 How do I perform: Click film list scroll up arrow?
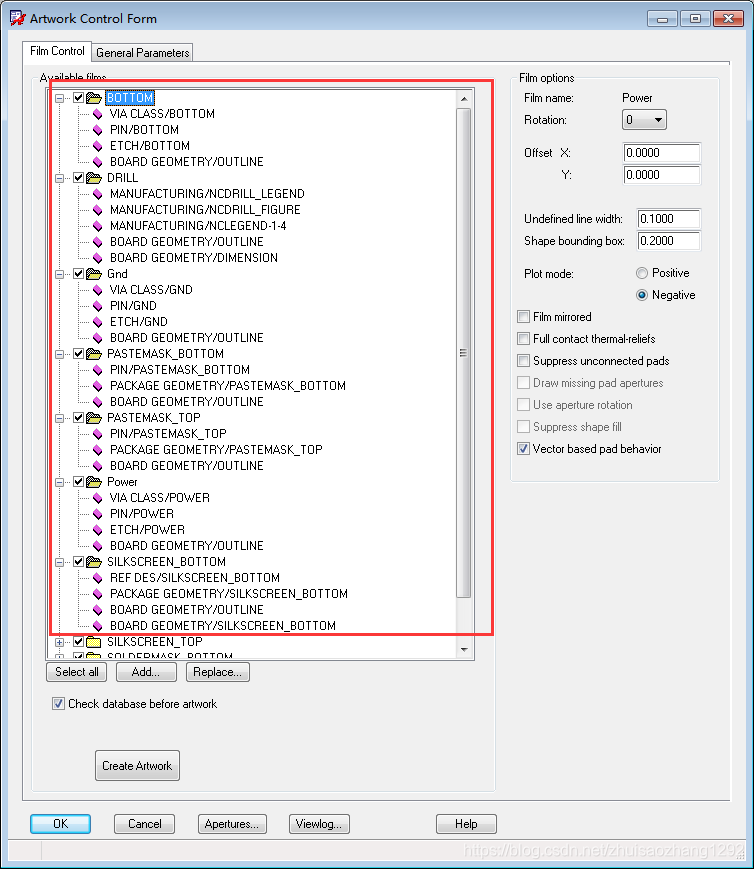click(464, 99)
